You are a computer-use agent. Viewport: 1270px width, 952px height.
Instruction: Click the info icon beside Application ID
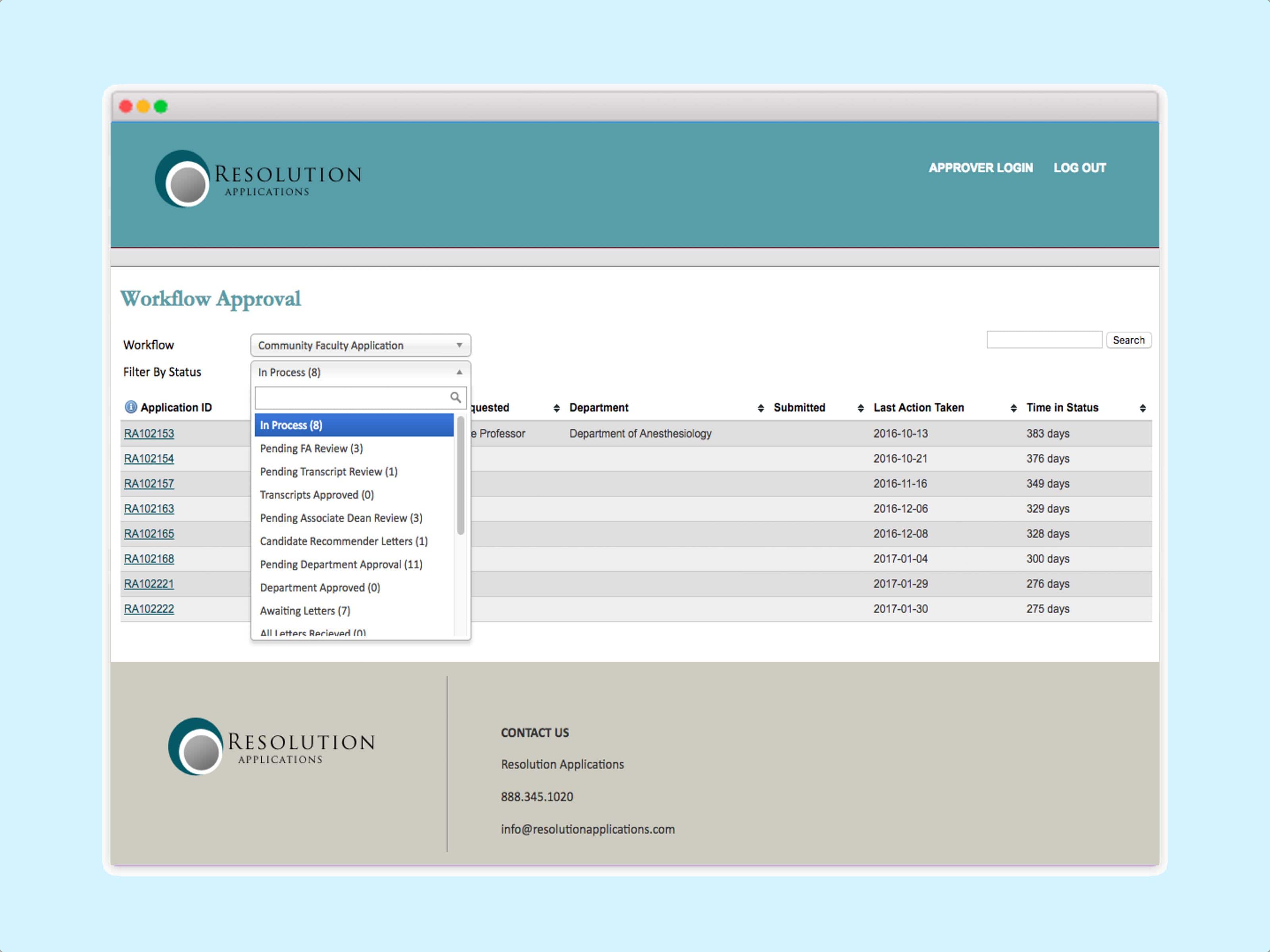coord(130,407)
